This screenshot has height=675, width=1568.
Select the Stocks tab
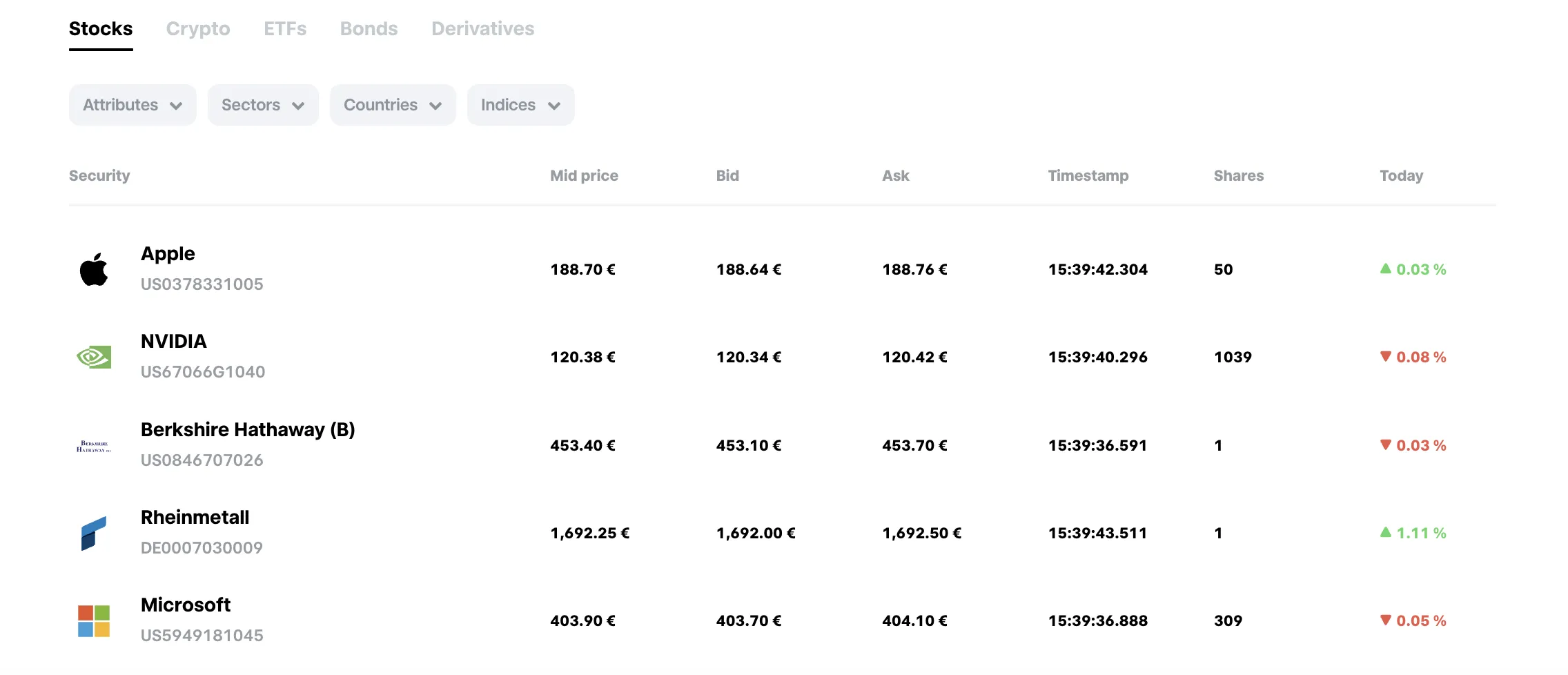(x=101, y=29)
